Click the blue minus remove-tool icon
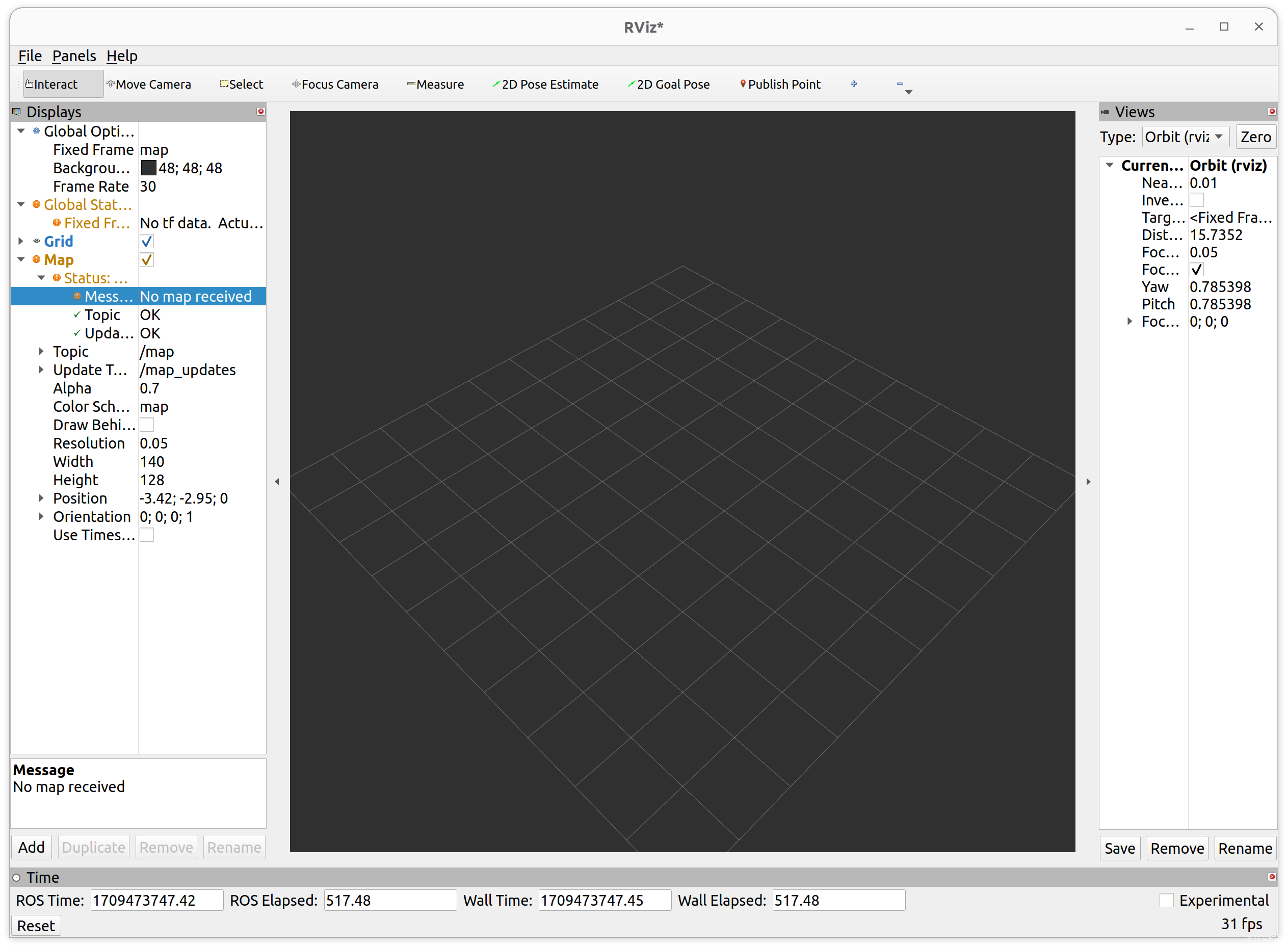Screen dimensions: 1288x947 (x=900, y=84)
